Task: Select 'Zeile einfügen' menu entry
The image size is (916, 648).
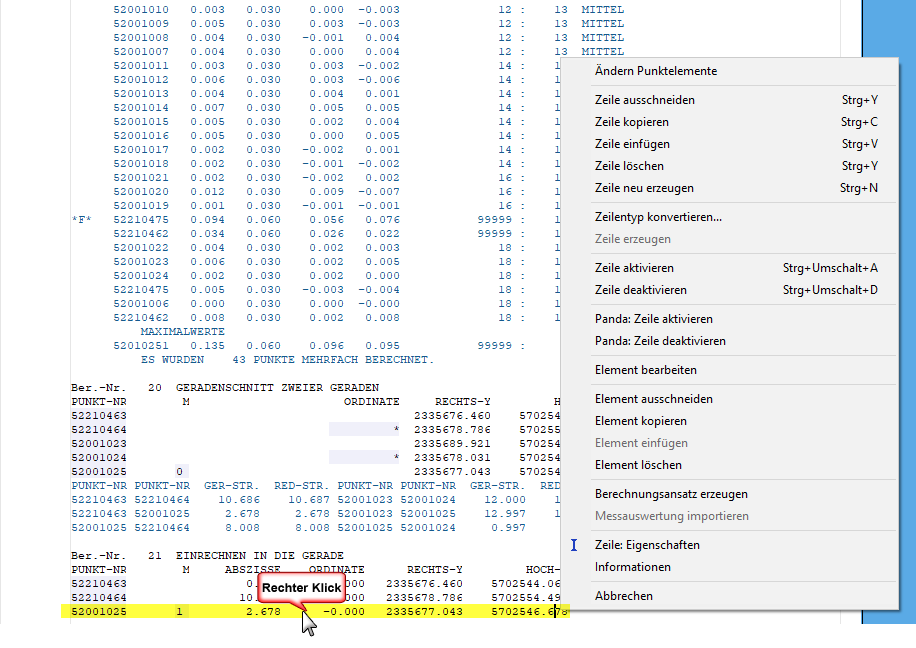Action: click(632, 144)
